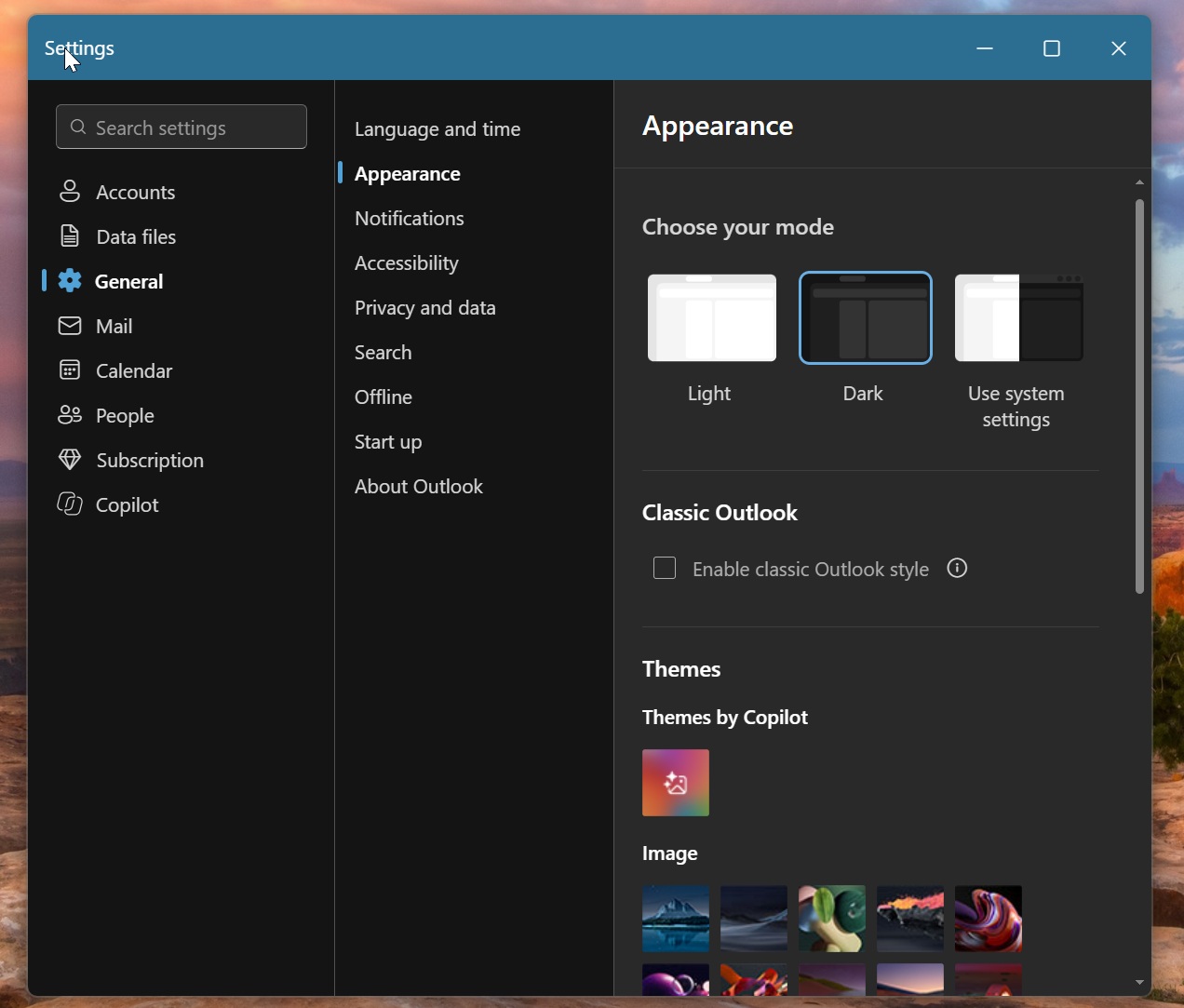Open About Outlook page
Screen dimensions: 1184x1008
419,487
